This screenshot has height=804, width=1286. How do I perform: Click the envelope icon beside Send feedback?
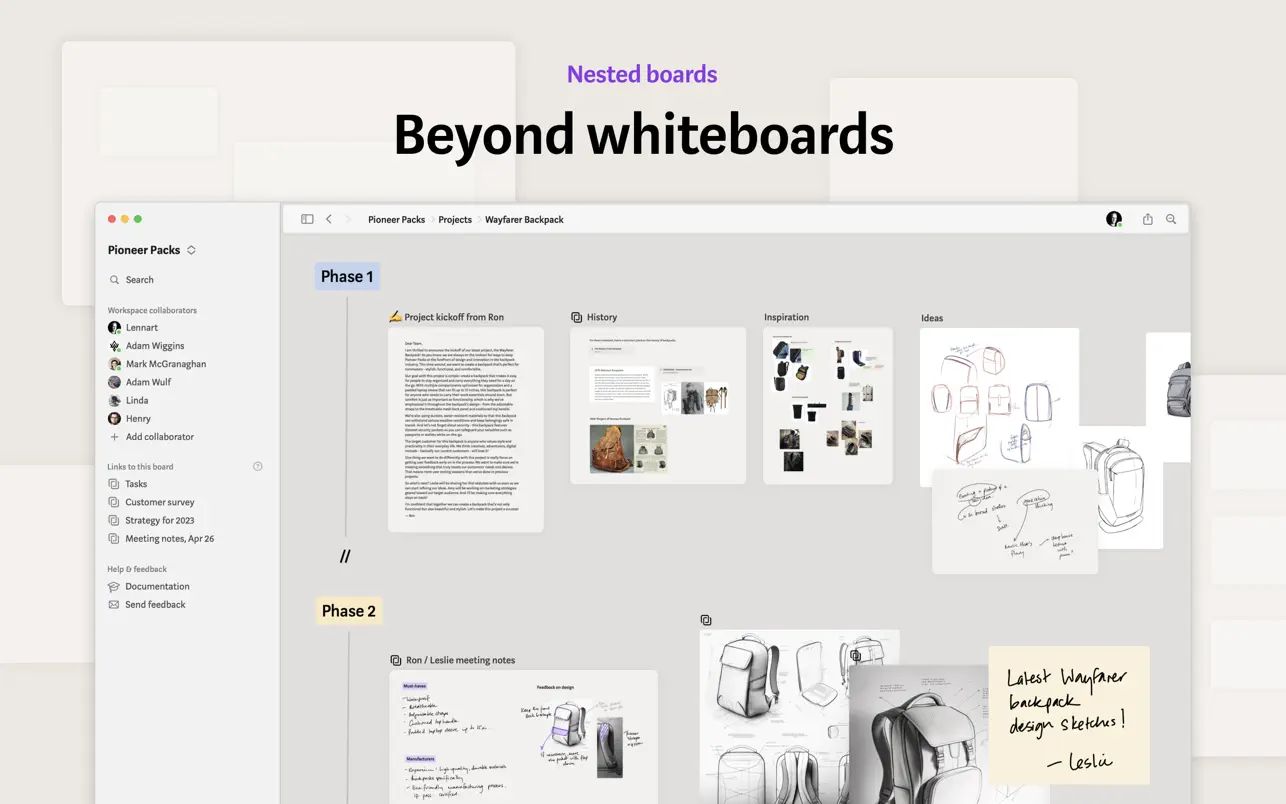[113, 604]
